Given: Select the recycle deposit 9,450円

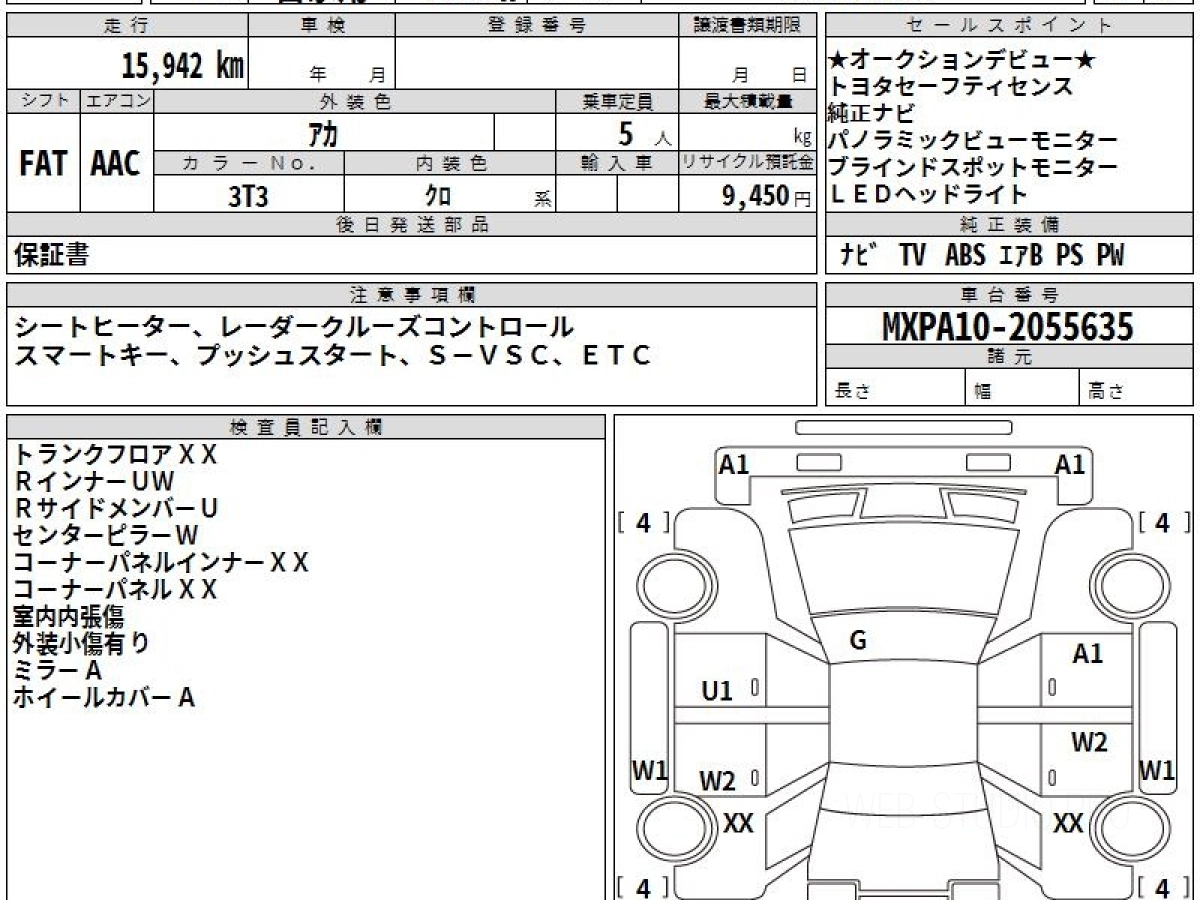Looking at the screenshot, I should tap(767, 196).
